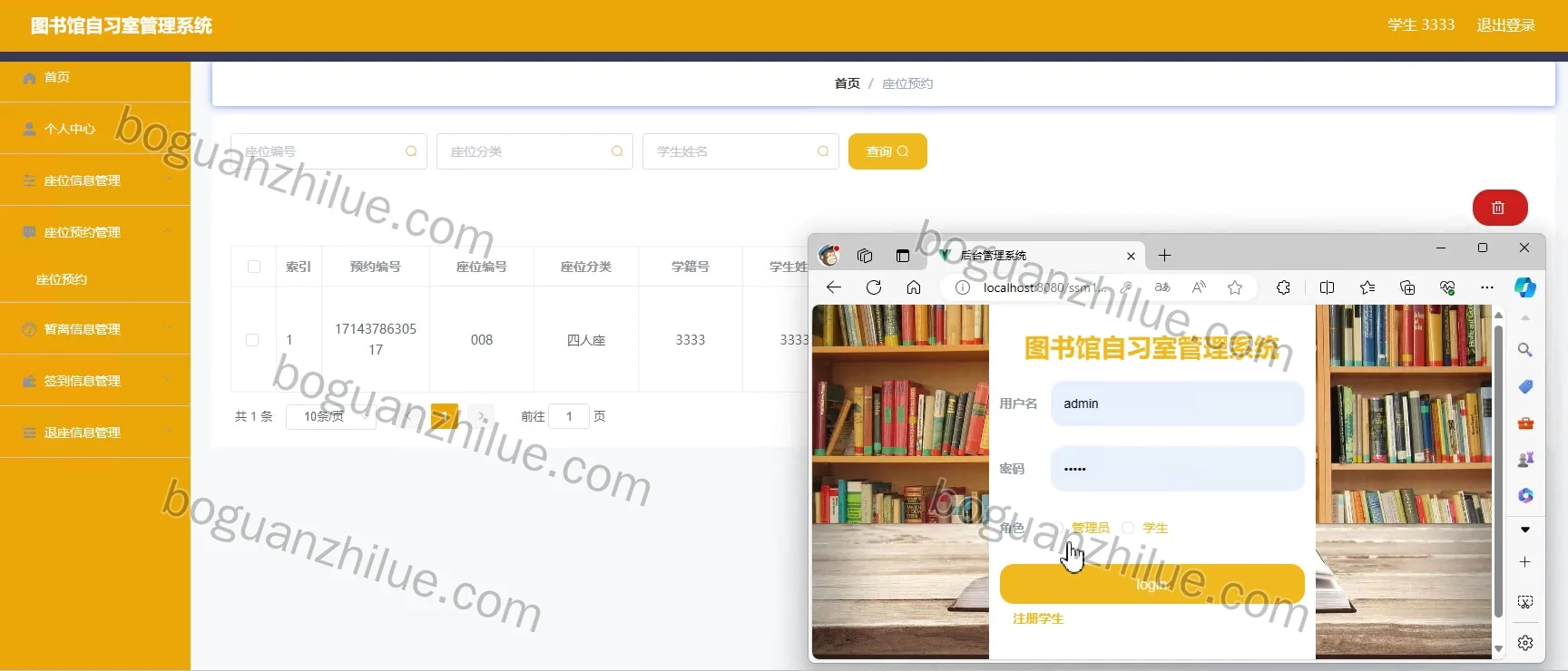Click the screenshot tool in browser sidebar
Image resolution: width=1568 pixels, height=671 pixels.
coord(1525,602)
